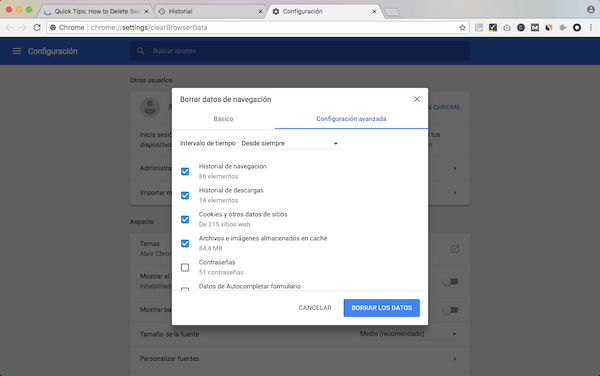600x376 pixels.
Task: Switch to Quick Tips browser tab
Action: 96,11
